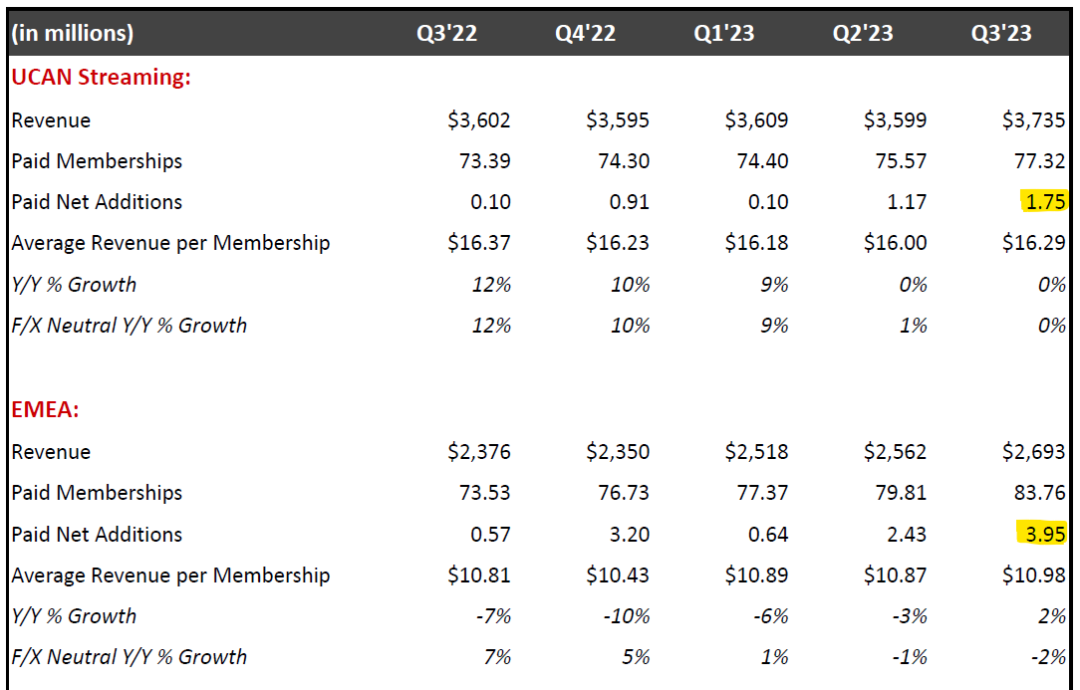Select EMEA Q3'22 revenue value $2,376
This screenshot has width=1080, height=690.
tap(479, 452)
